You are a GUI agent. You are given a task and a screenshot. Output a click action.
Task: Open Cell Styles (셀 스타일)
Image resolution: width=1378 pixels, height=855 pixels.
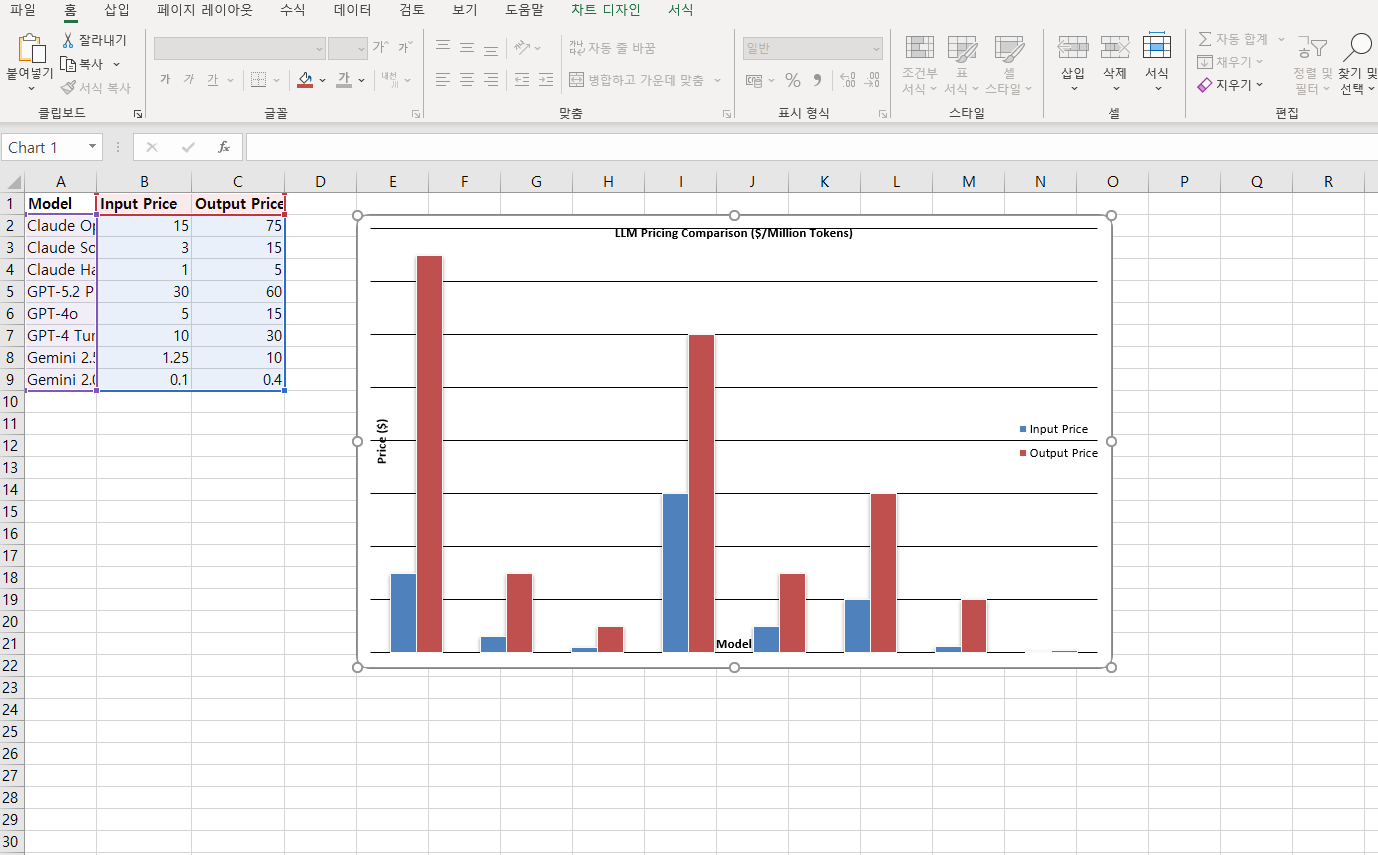(1009, 65)
